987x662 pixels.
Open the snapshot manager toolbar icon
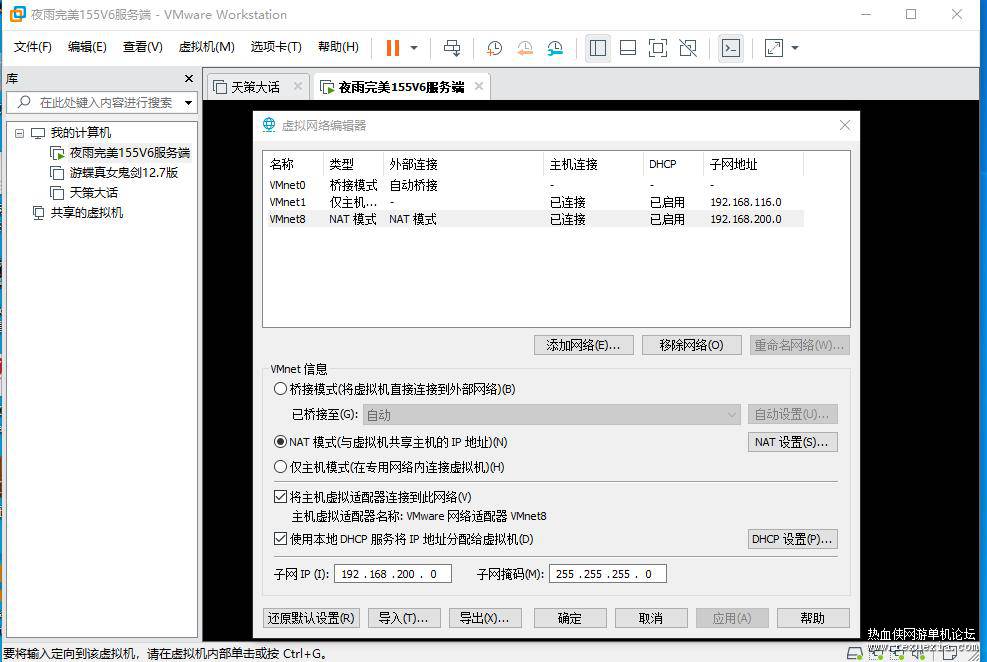click(555, 48)
